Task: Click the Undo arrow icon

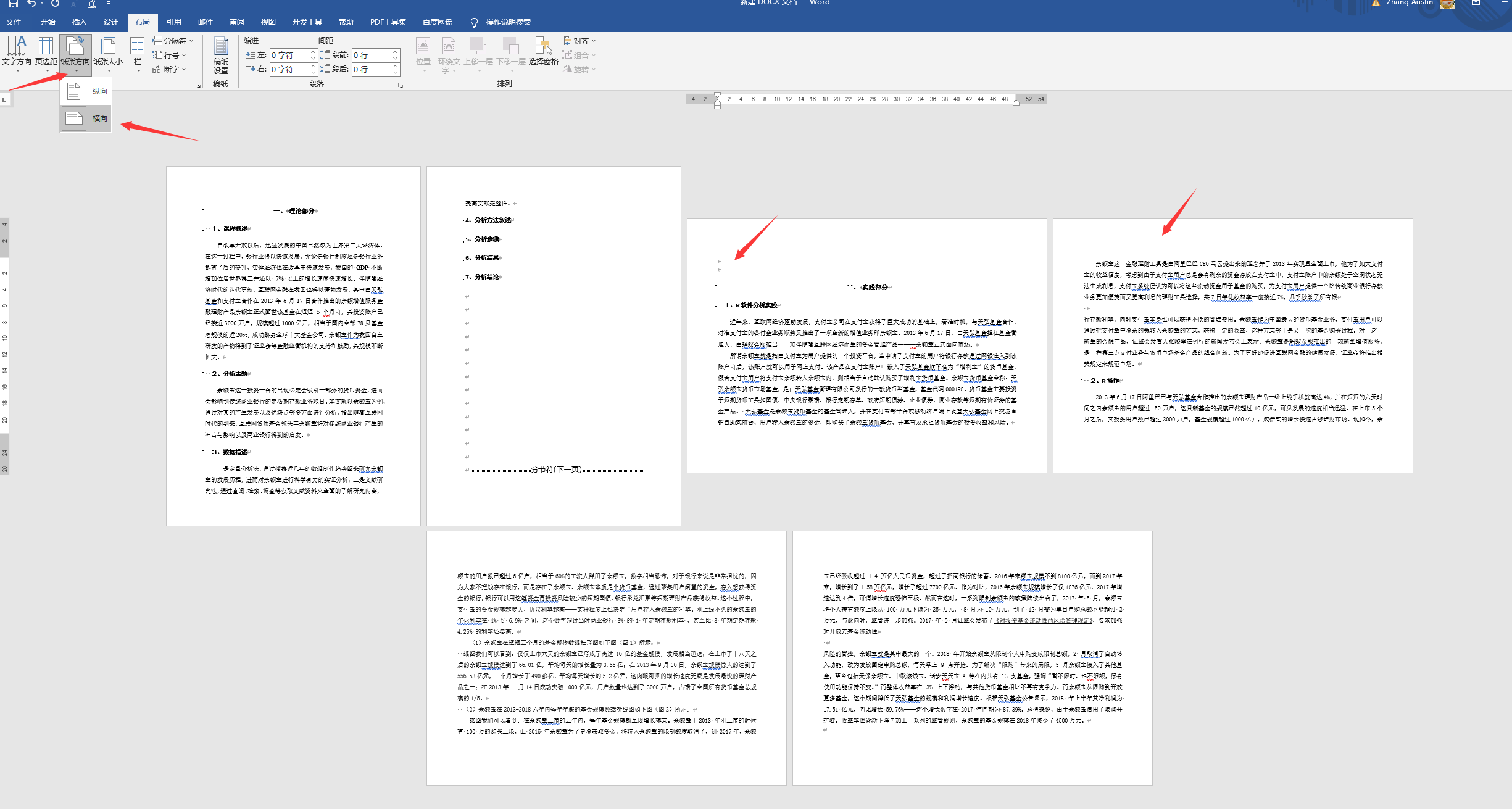Action: click(x=31, y=3)
